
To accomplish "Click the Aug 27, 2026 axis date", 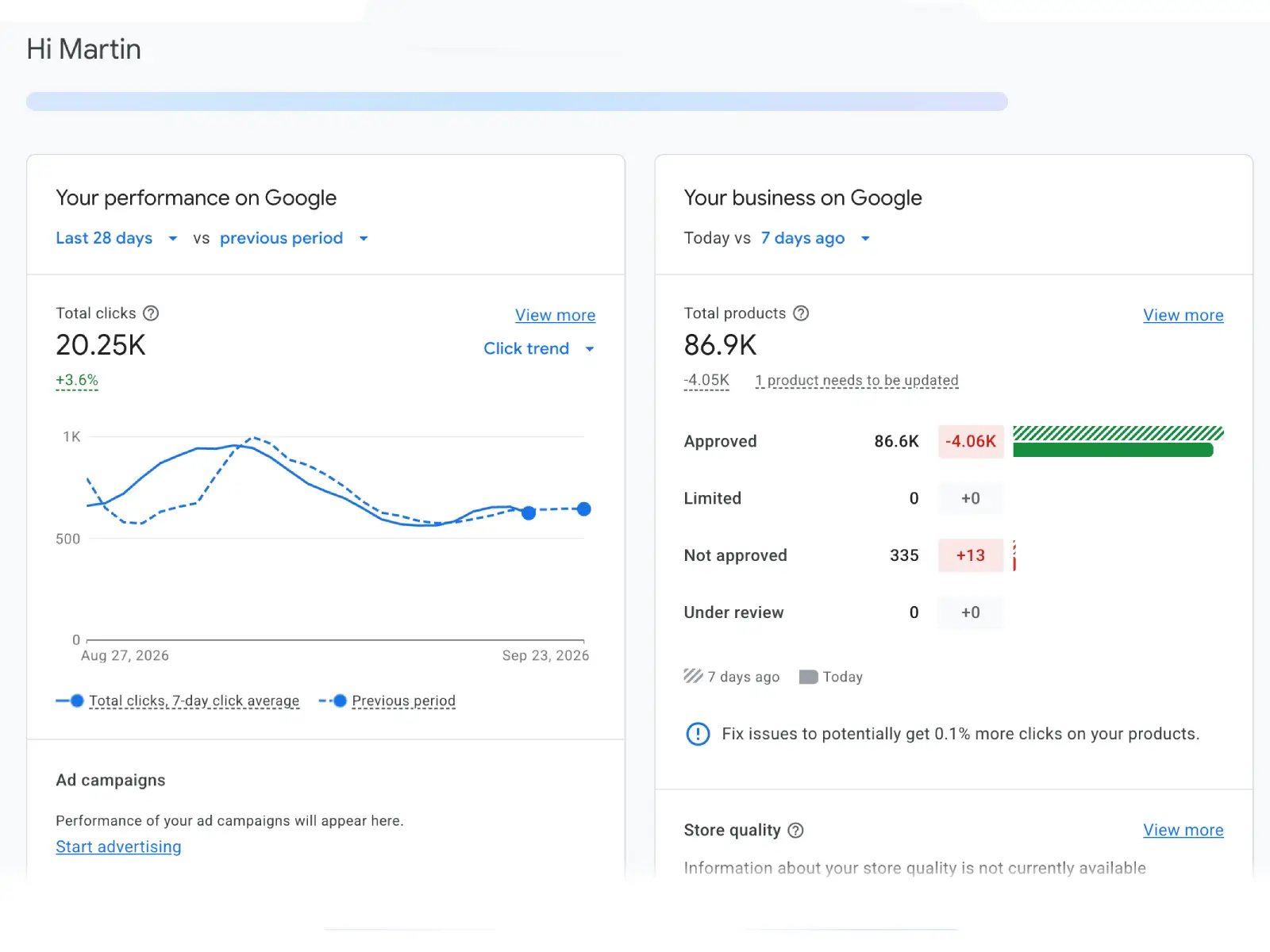I will tap(125, 655).
